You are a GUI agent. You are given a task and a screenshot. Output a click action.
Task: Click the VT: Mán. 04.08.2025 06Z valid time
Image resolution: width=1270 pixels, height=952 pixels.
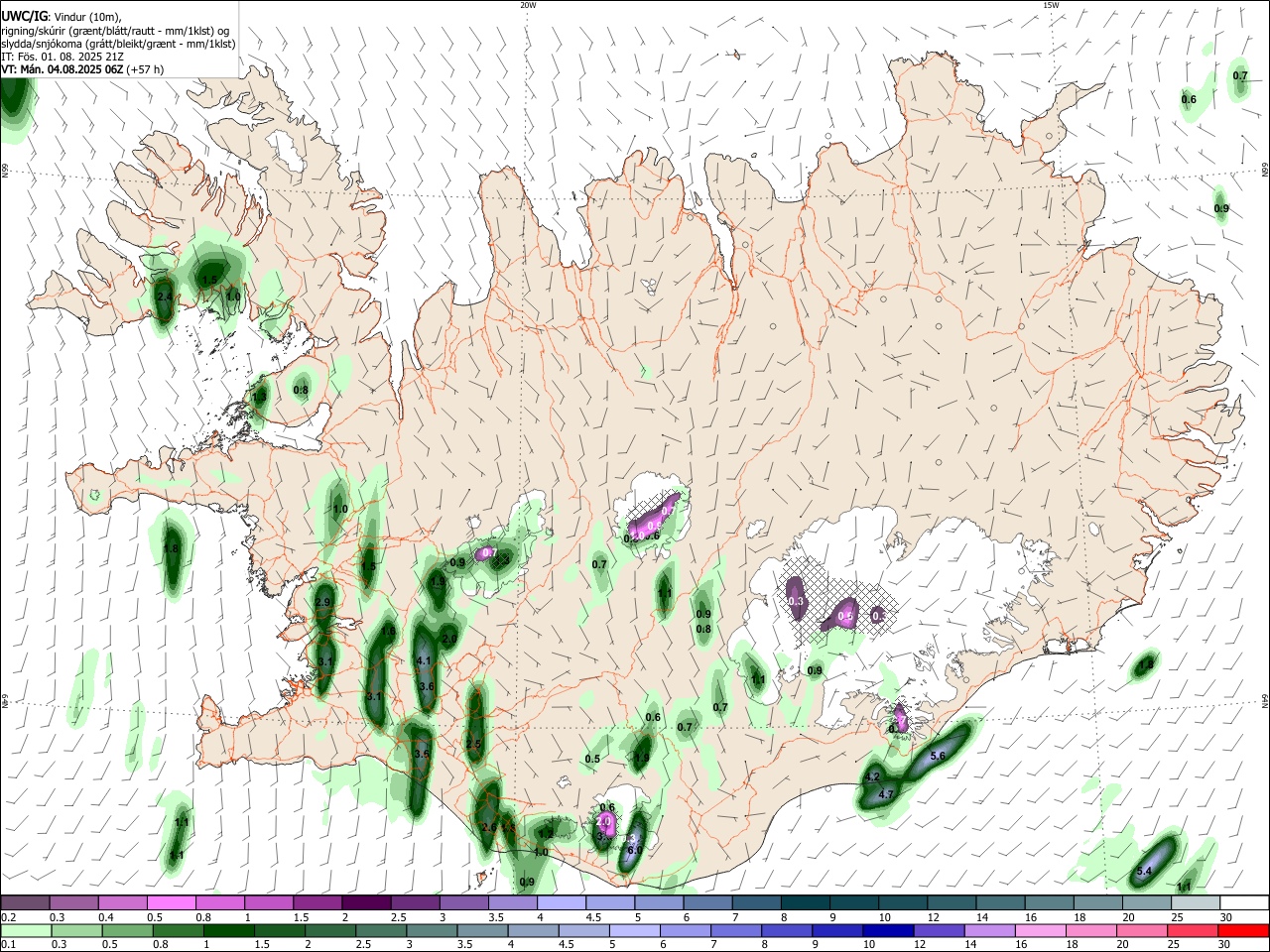pyautogui.click(x=62, y=69)
